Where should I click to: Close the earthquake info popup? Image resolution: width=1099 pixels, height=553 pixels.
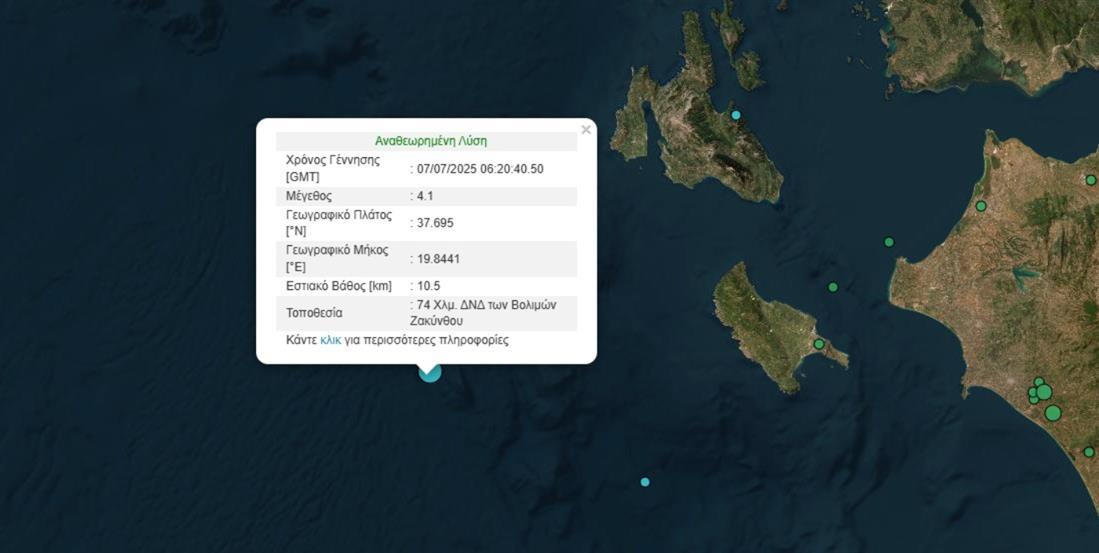click(586, 130)
